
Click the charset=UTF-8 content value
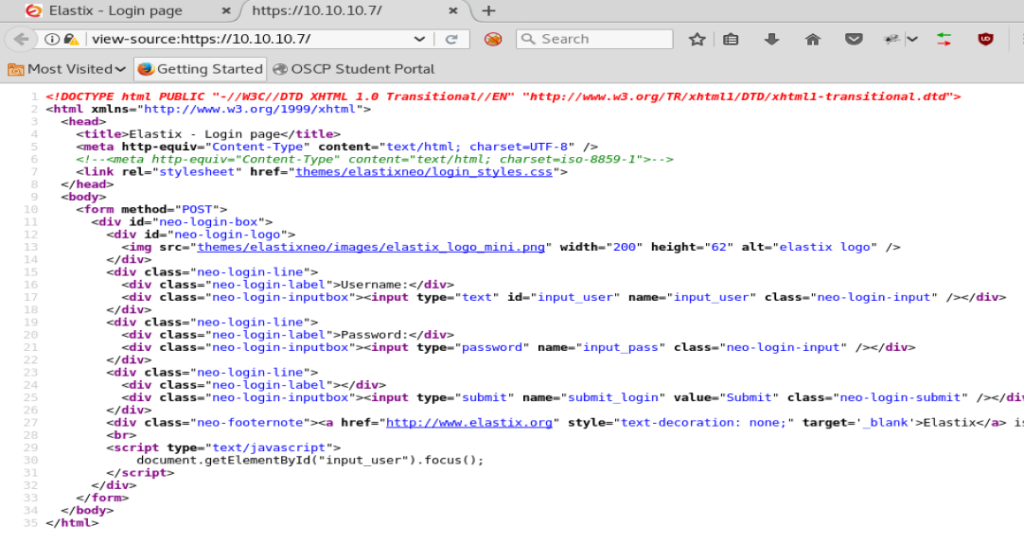(x=477, y=147)
